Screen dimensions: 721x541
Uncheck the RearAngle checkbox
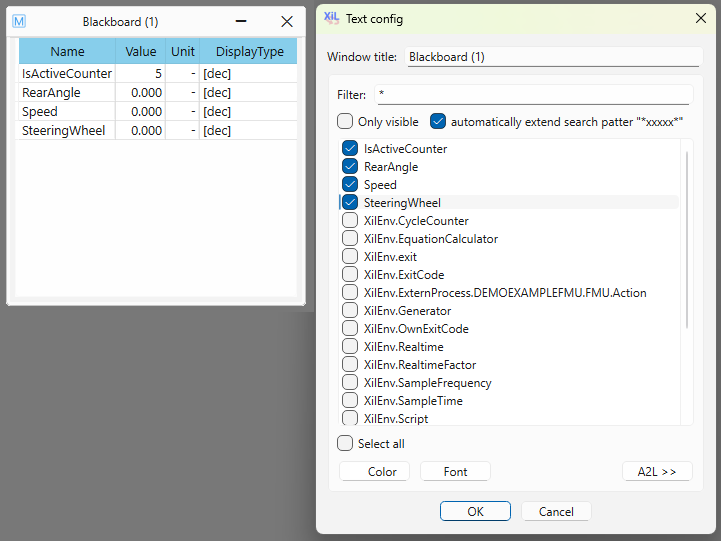[350, 167]
